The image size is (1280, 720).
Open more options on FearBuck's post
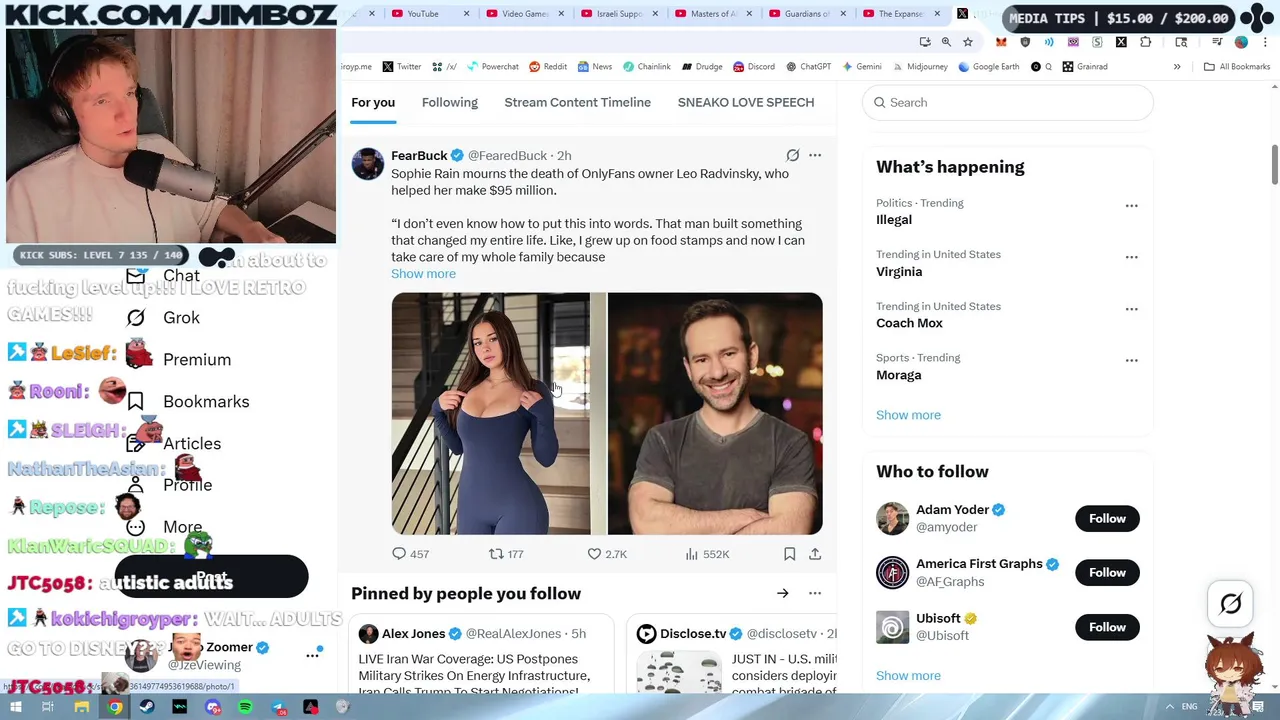(x=815, y=155)
